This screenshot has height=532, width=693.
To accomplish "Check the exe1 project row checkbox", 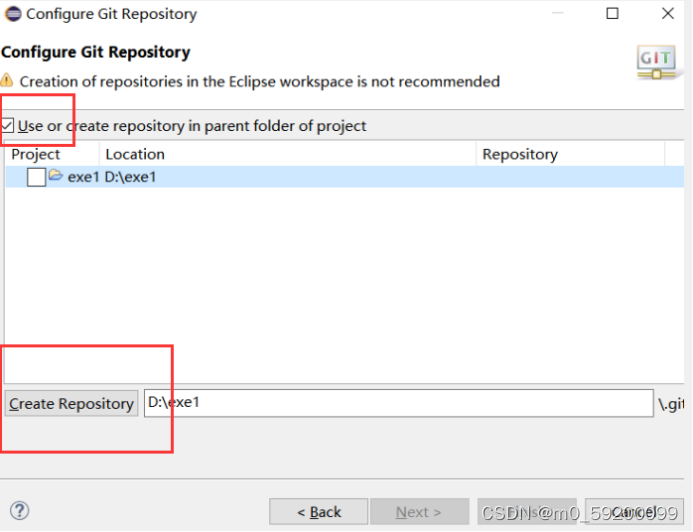I will point(36,177).
